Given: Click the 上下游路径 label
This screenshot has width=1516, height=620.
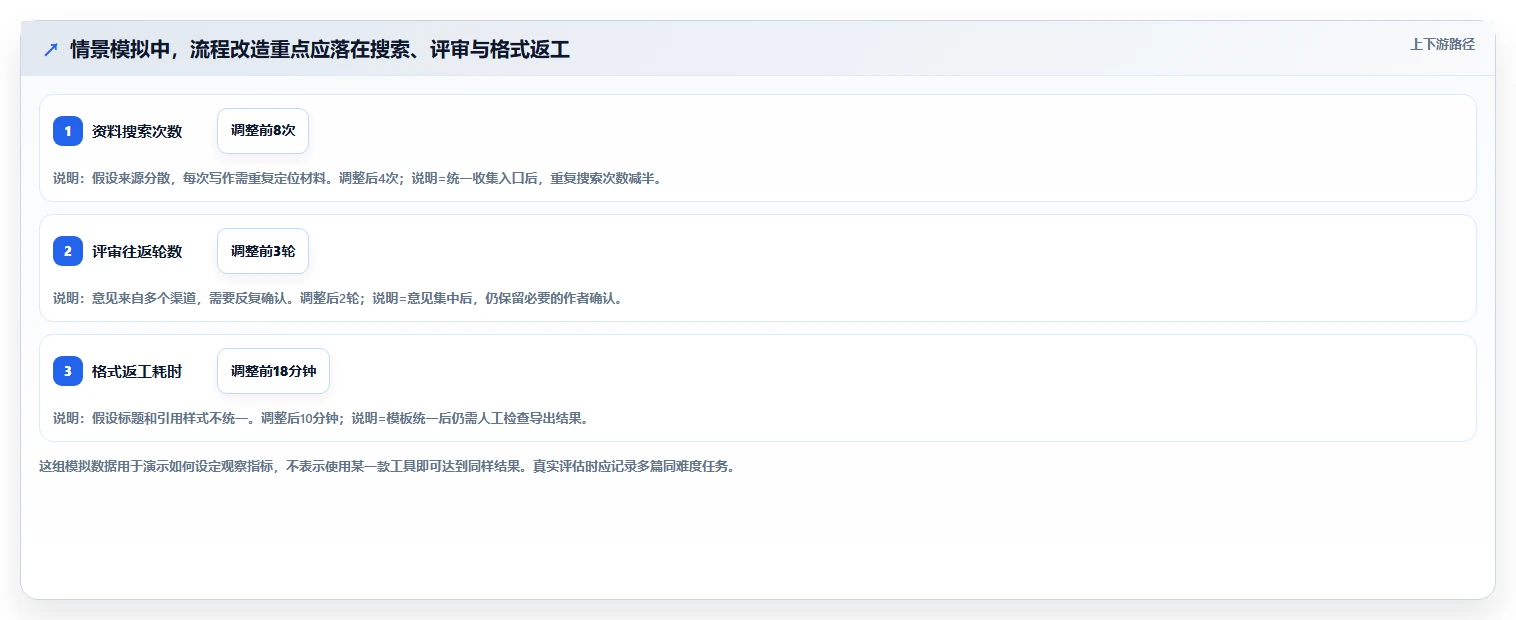Looking at the screenshot, I should pos(1442,45).
